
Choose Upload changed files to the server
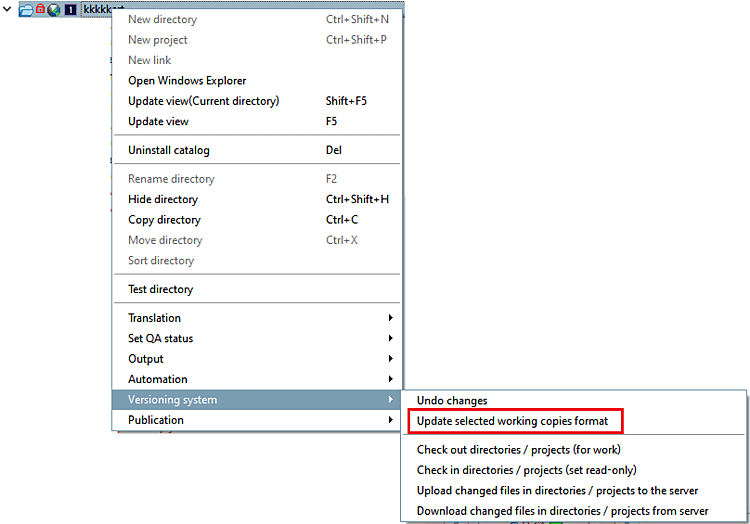tap(557, 491)
